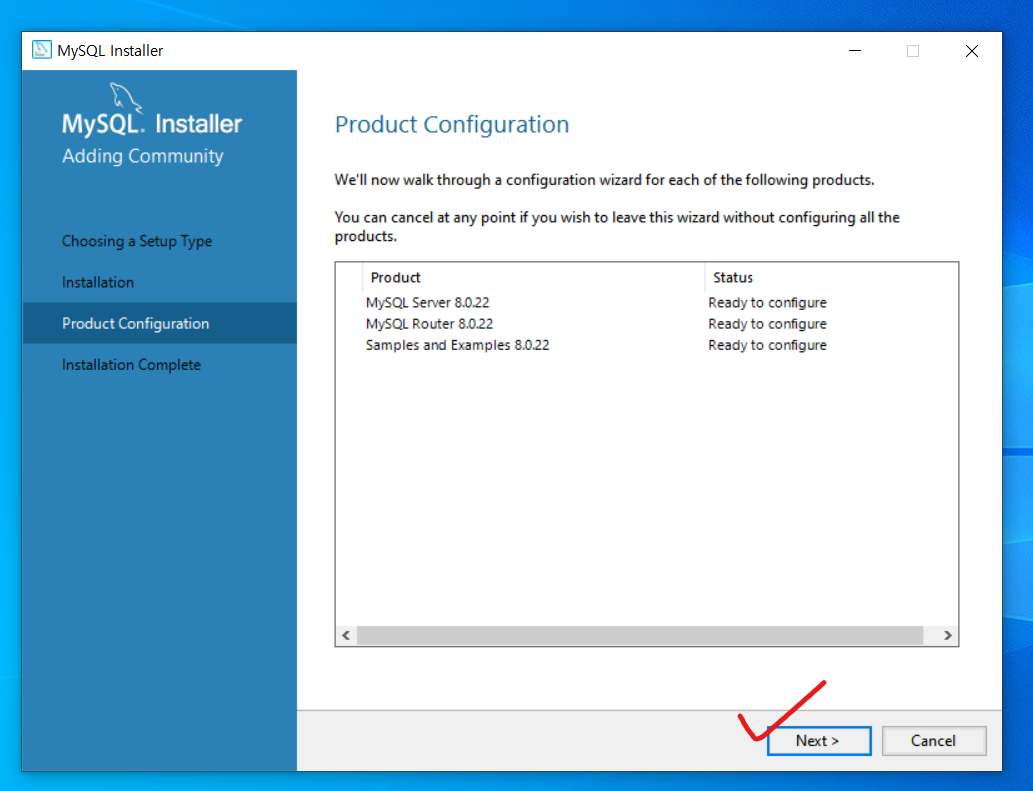The height and width of the screenshot is (791, 1033).
Task: Click the Adding Community subtitle text
Action: click(x=142, y=156)
